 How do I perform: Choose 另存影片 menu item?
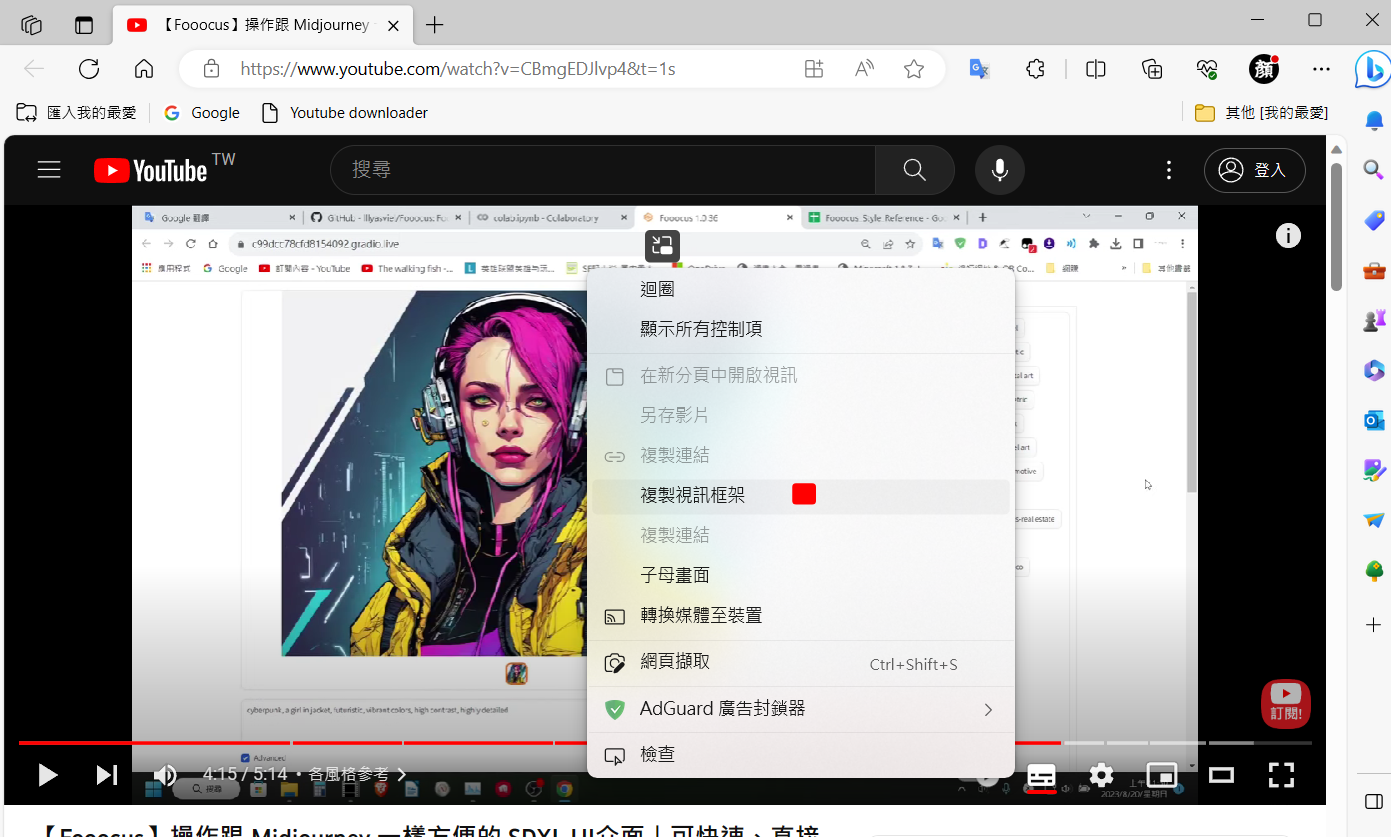pyautogui.click(x=801, y=415)
